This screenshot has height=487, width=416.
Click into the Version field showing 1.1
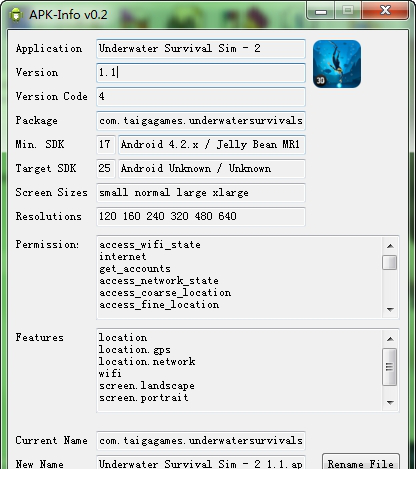pos(201,73)
